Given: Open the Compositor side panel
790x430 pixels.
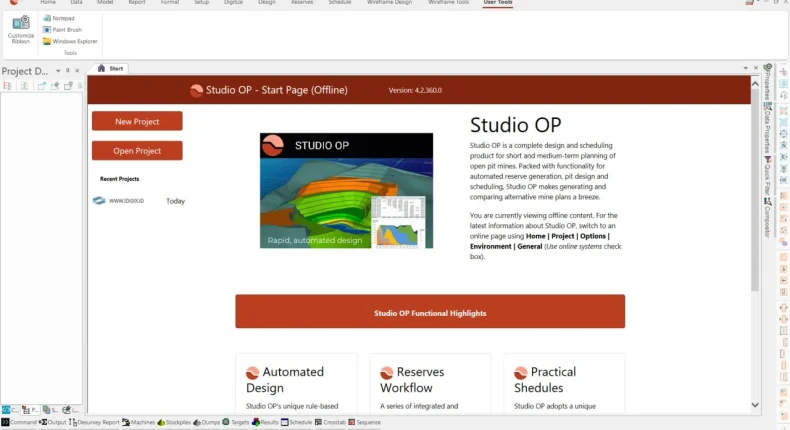Looking at the screenshot, I should tap(767, 217).
